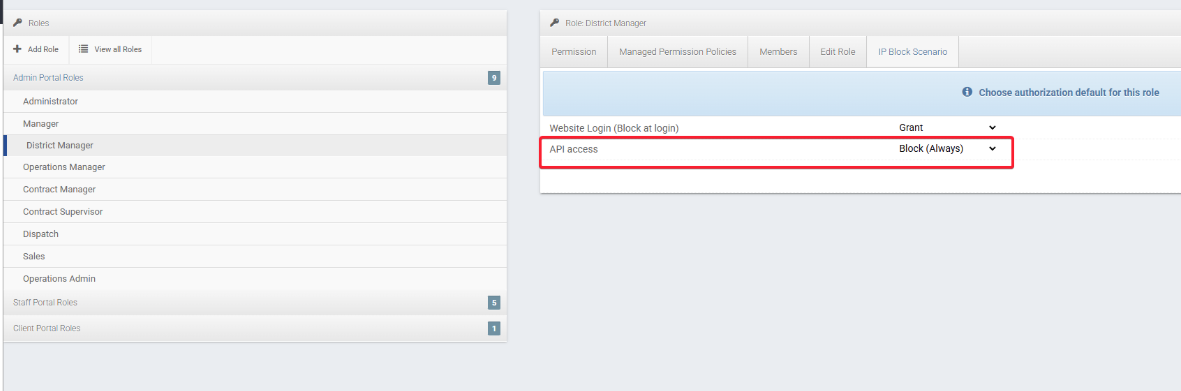Select the IP Block Scenario tab
Image resolution: width=1181 pixels, height=391 pixels.
tap(912, 52)
